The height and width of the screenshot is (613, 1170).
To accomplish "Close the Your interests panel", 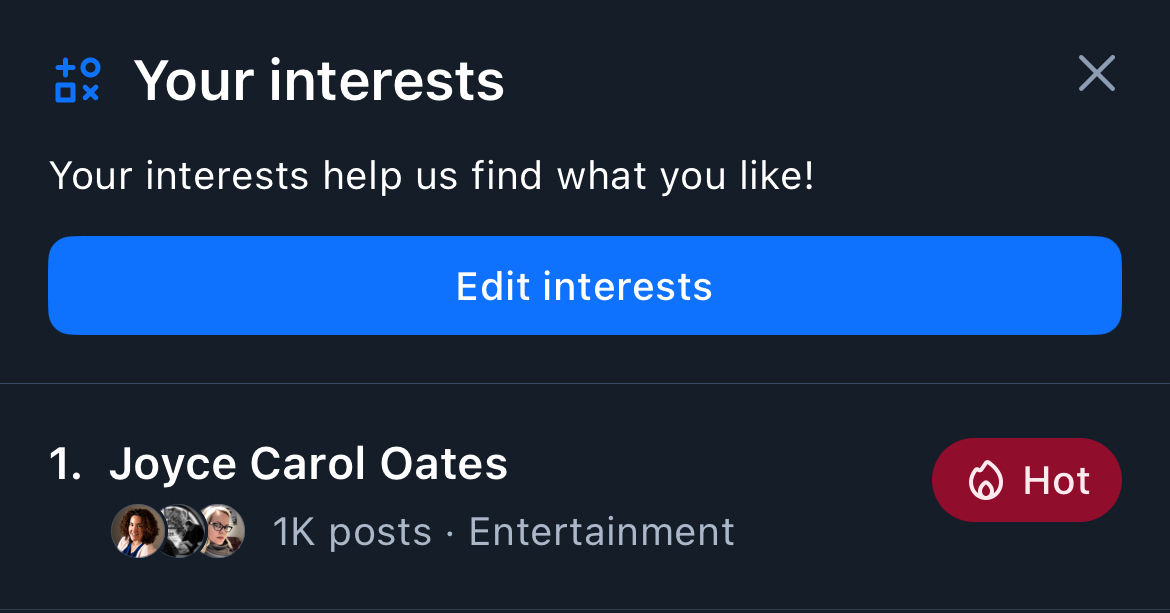I will coord(1096,74).
